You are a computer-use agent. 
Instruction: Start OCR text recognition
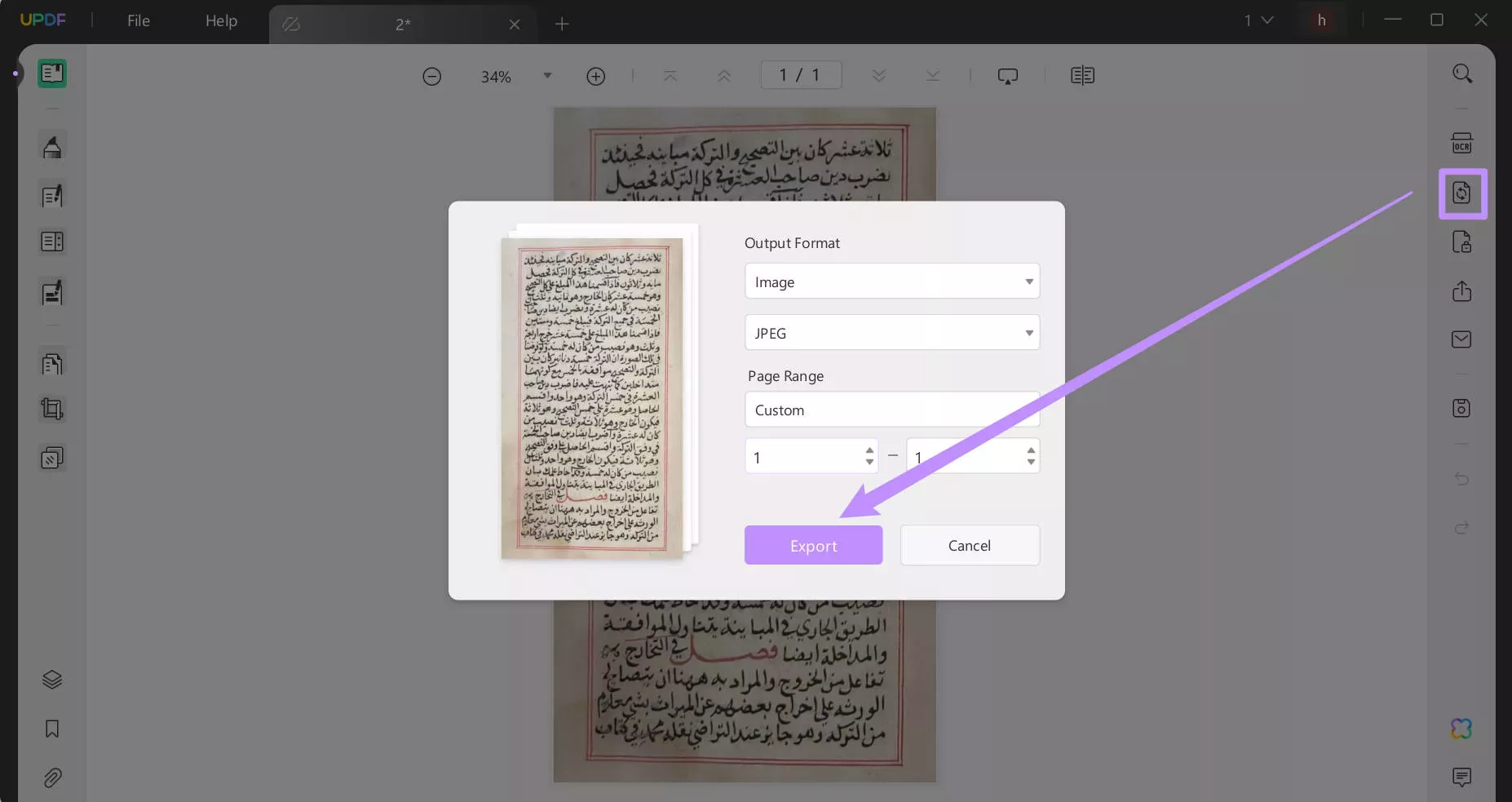(x=1462, y=143)
